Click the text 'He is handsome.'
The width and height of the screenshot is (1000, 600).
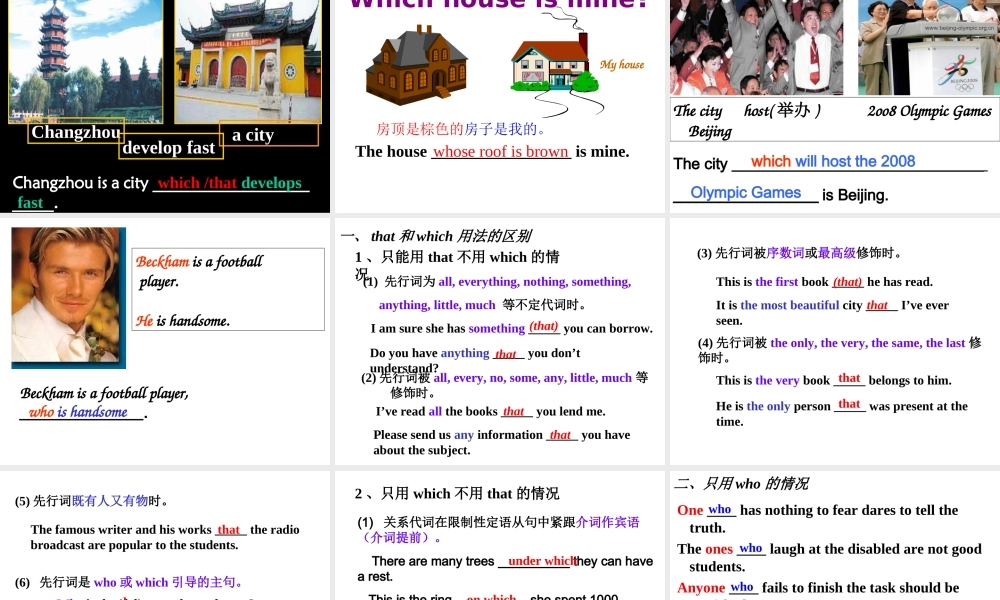182,321
